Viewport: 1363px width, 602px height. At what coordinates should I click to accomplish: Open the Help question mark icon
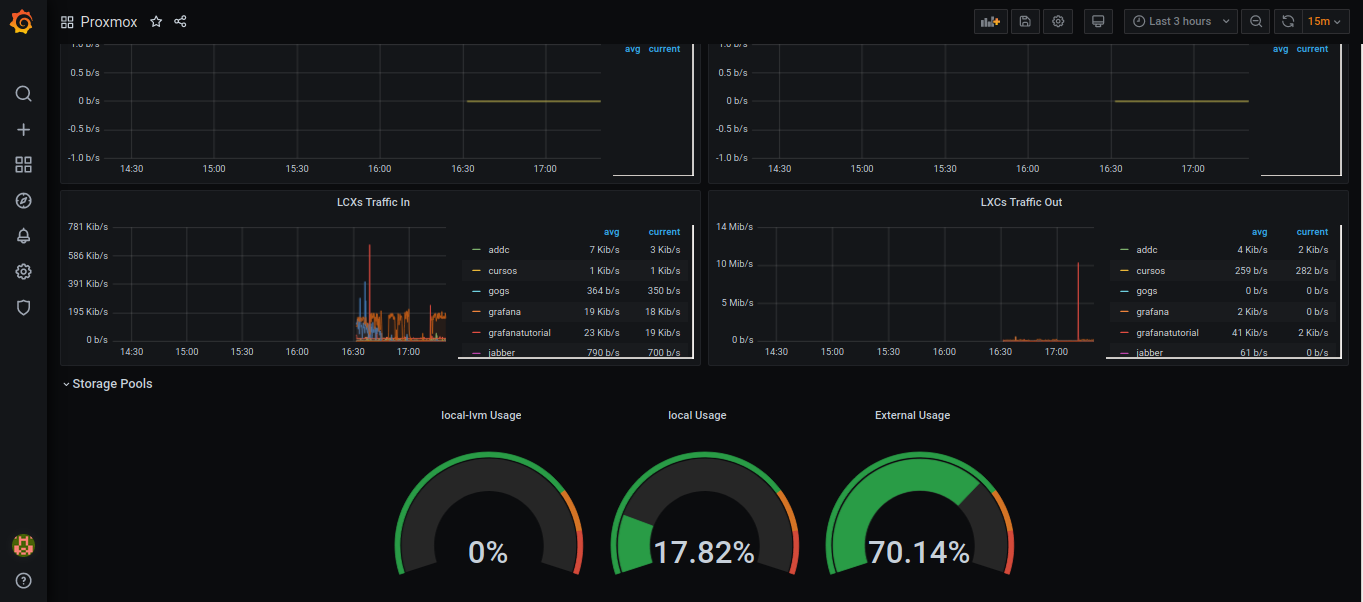(24, 581)
